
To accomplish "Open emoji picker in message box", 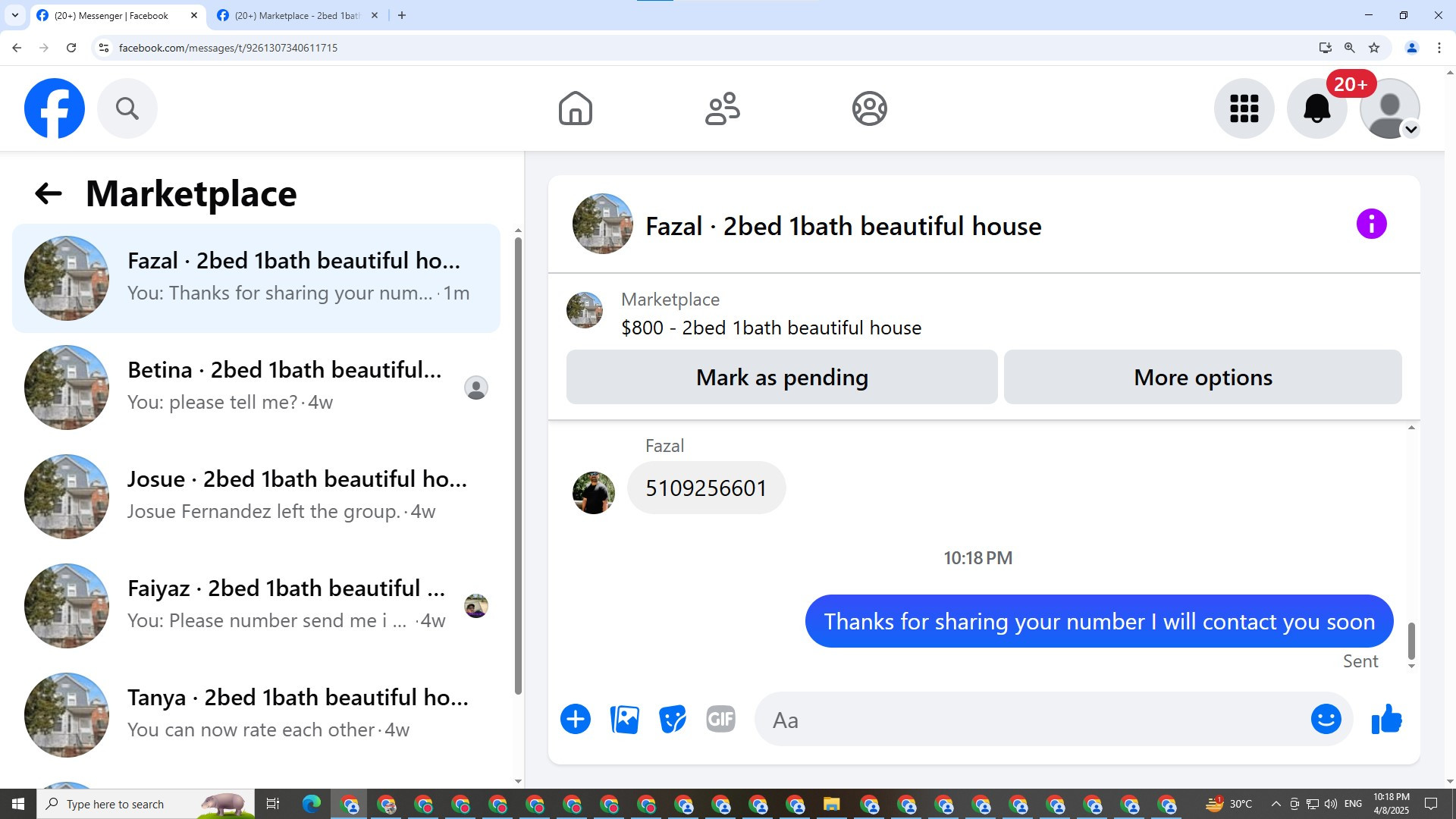I will tap(1326, 719).
